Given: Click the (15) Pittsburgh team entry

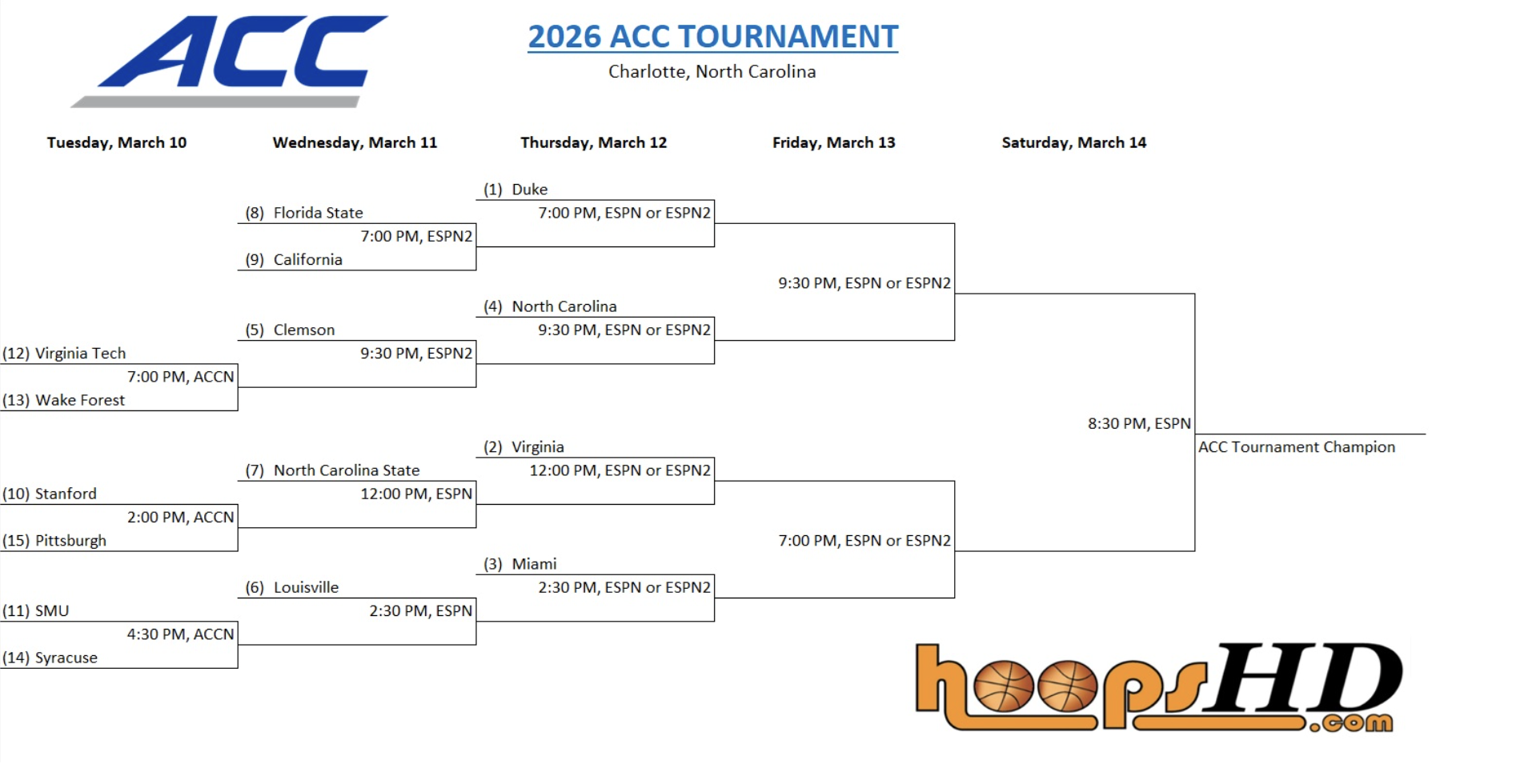Looking at the screenshot, I should coord(54,541).
